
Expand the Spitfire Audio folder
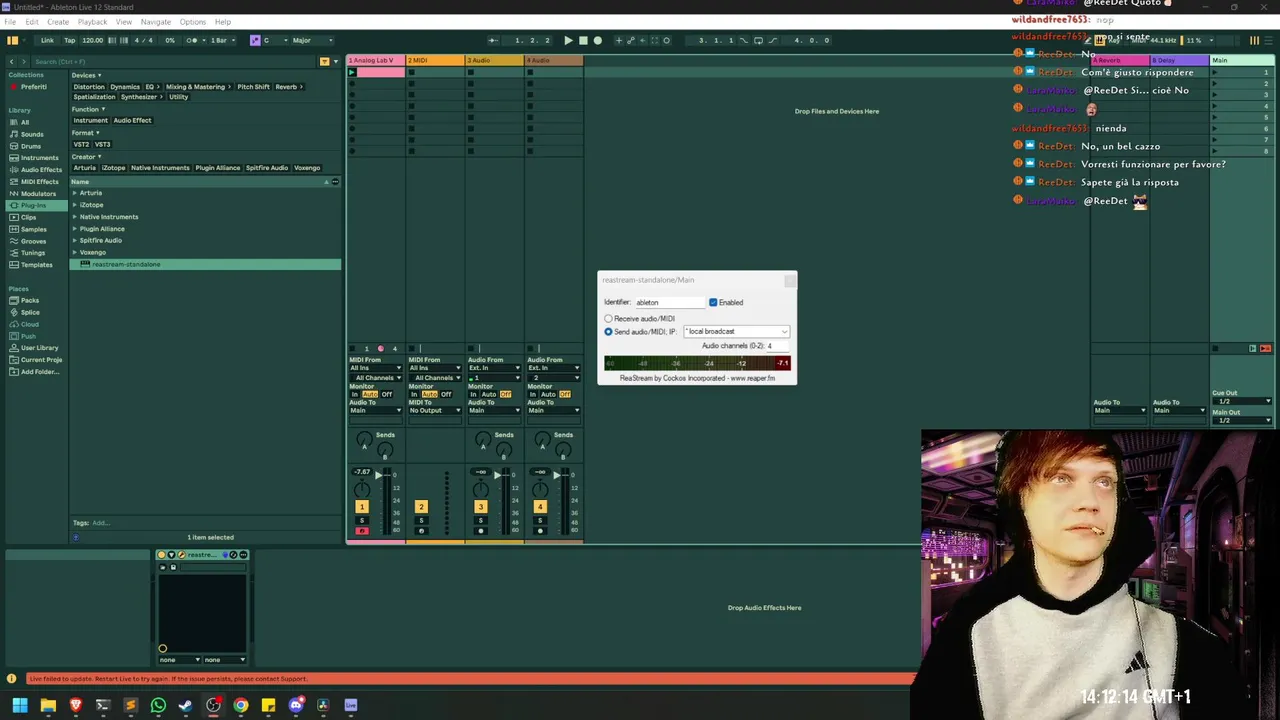point(74,241)
